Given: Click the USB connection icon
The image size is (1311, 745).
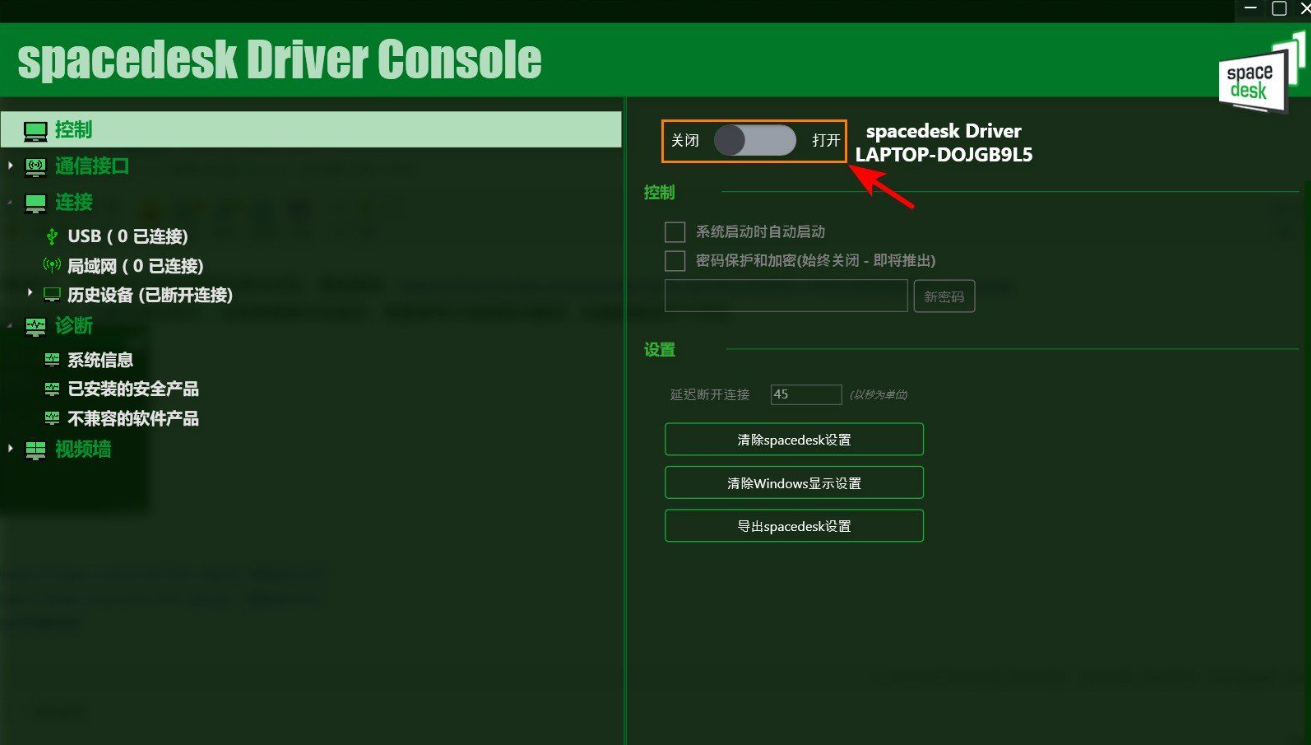Looking at the screenshot, I should pos(53,237).
